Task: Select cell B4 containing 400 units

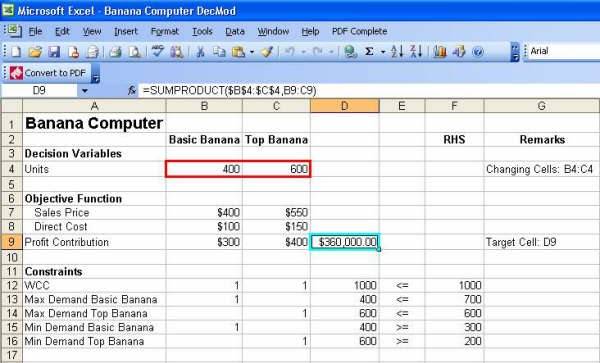Action: [x=204, y=169]
